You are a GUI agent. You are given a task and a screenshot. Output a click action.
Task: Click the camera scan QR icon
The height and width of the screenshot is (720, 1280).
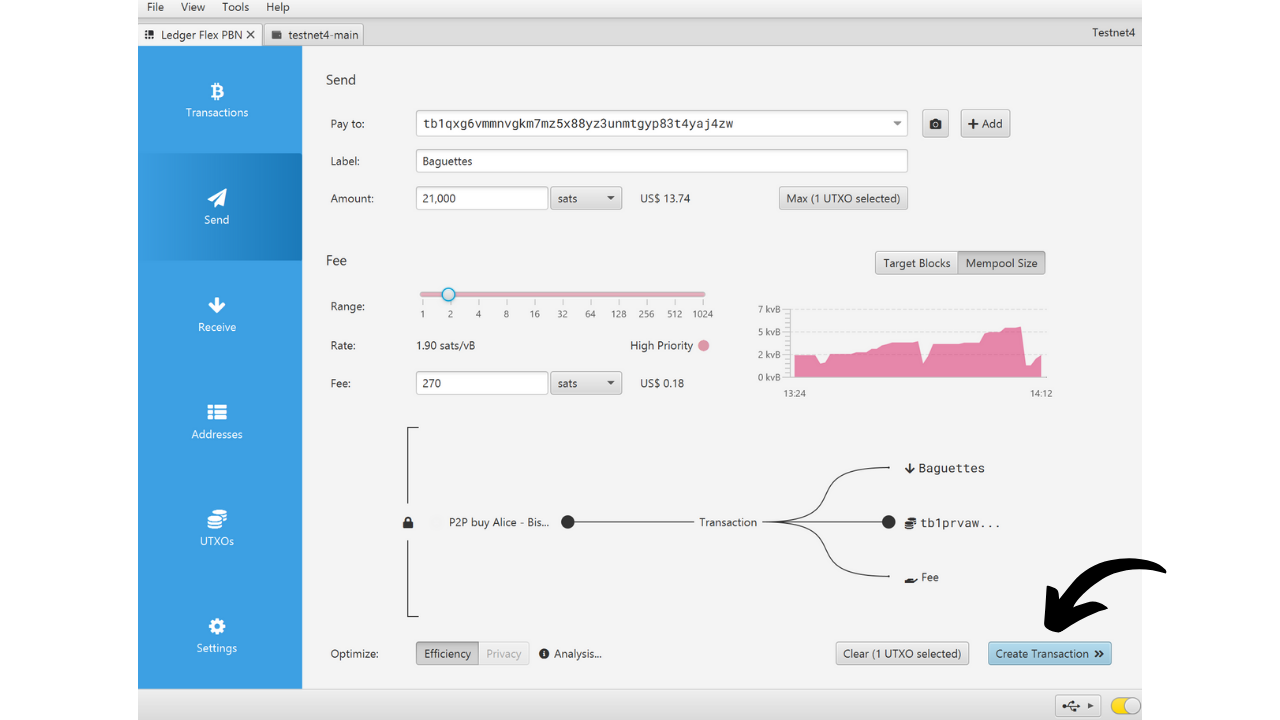click(x=935, y=124)
